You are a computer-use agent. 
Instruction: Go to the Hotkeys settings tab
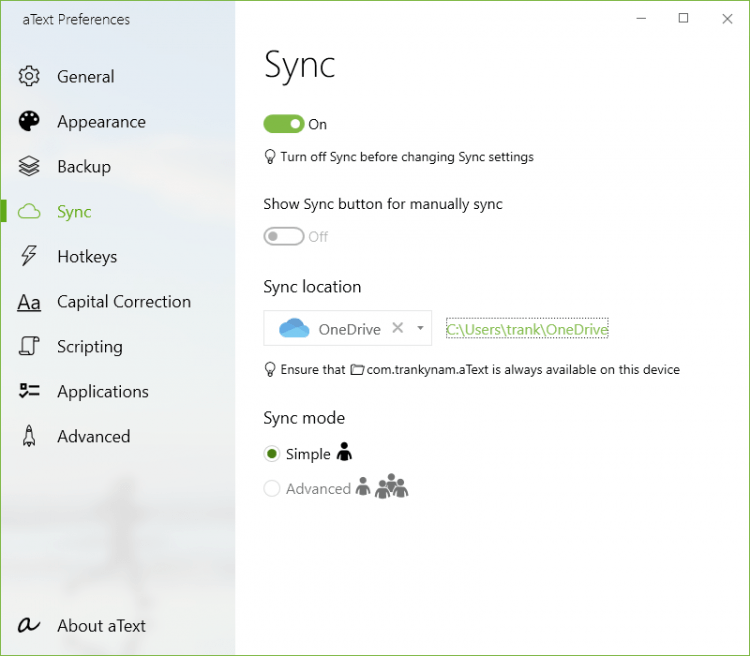click(x=87, y=257)
